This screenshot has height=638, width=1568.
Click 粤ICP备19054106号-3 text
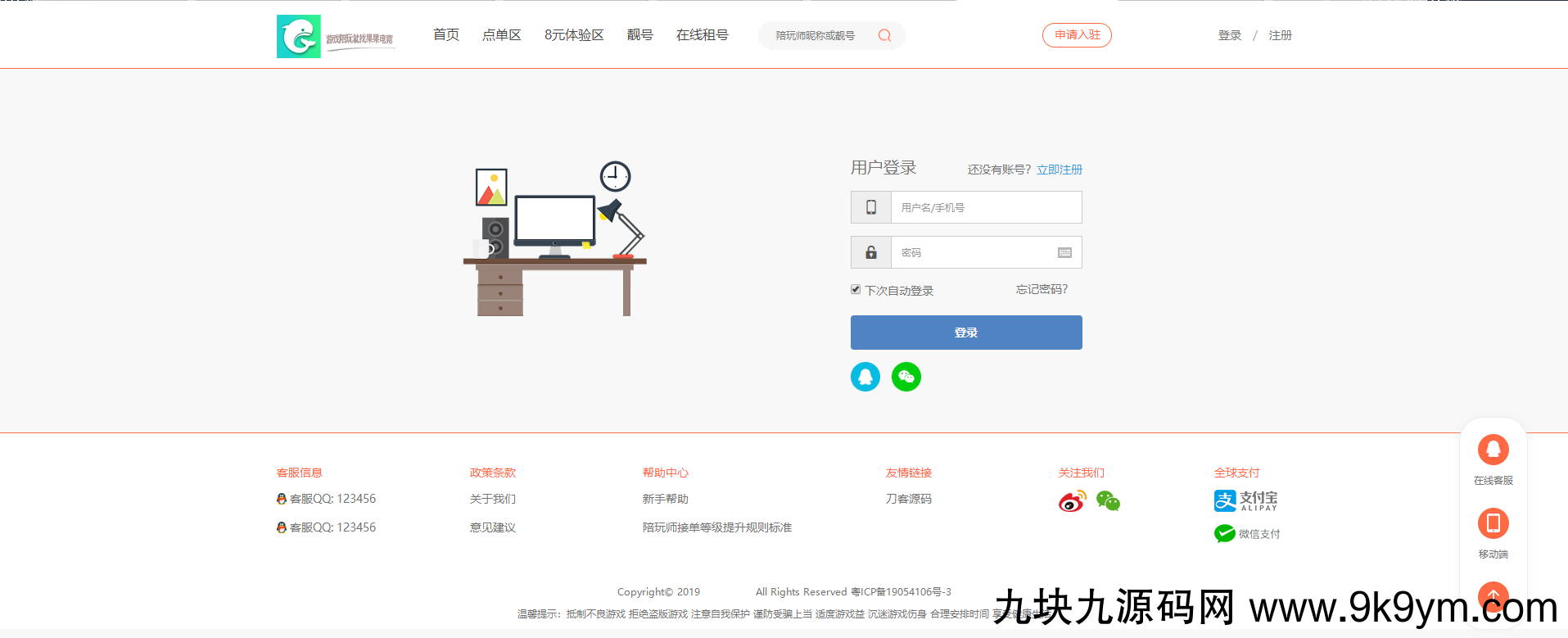pyautogui.click(x=901, y=591)
